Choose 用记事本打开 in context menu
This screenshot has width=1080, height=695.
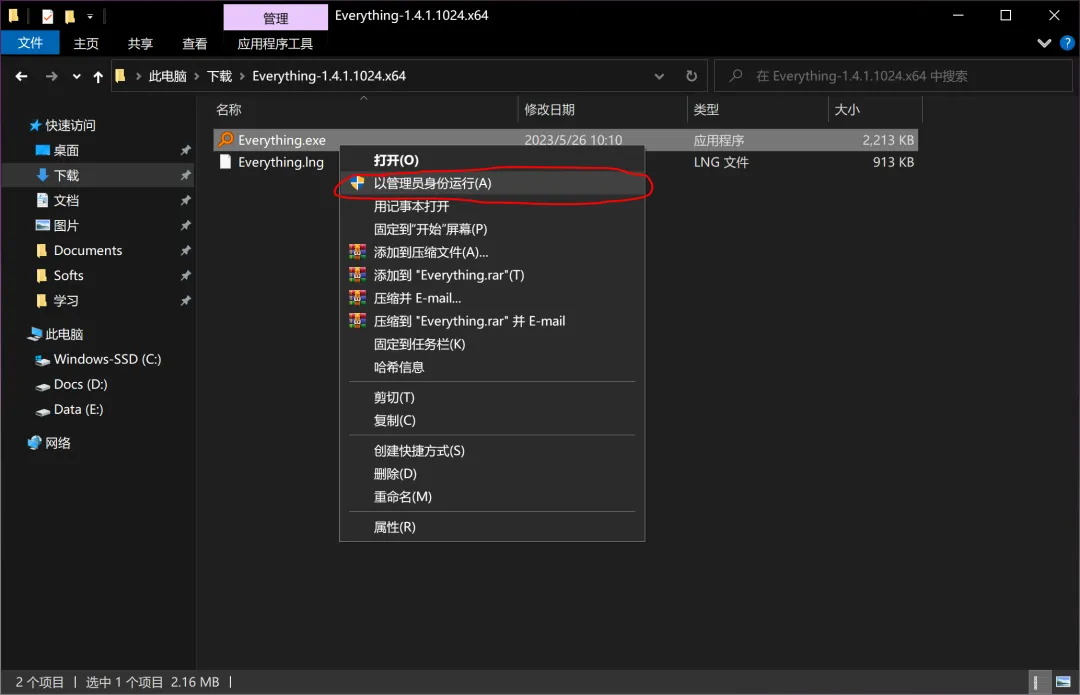pos(492,206)
